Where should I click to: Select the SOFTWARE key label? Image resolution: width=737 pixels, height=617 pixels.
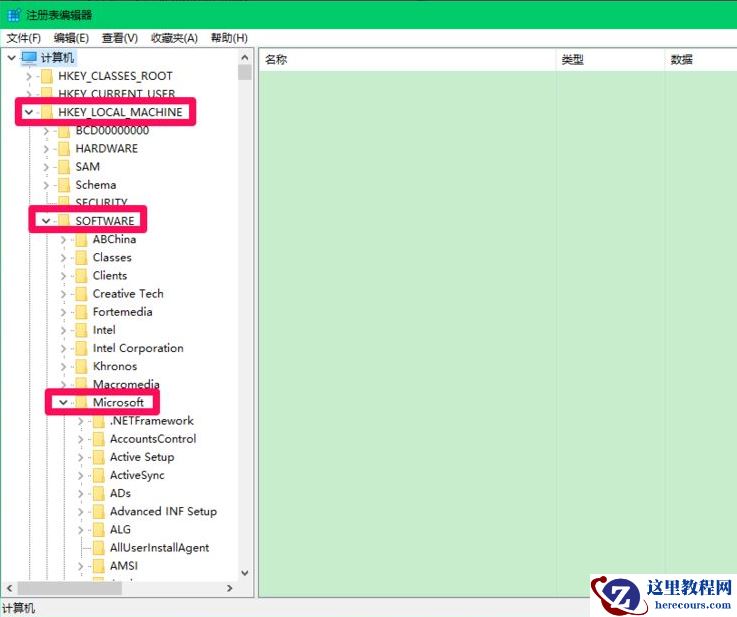[x=105, y=221]
